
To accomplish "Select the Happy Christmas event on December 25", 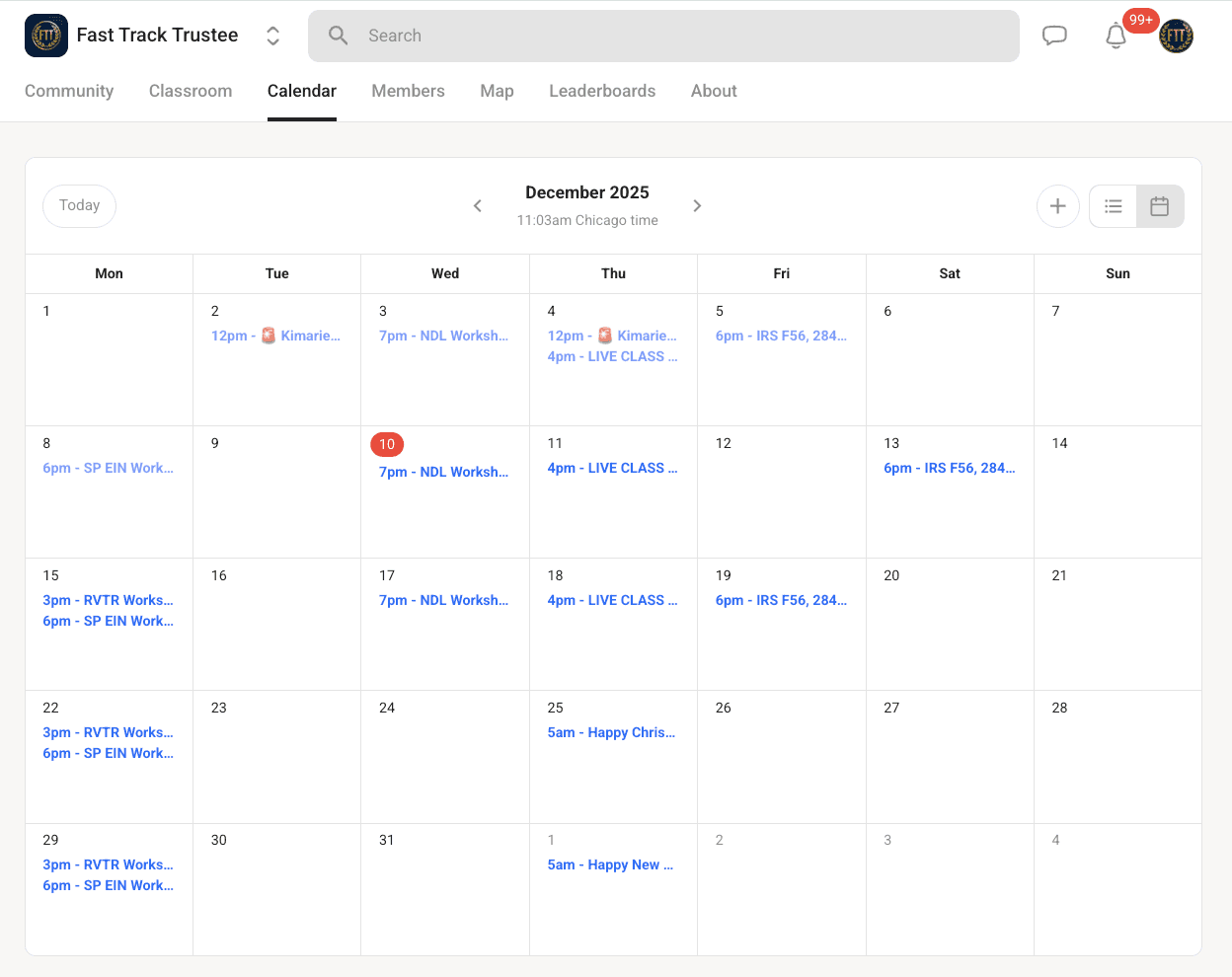I will click(x=612, y=732).
